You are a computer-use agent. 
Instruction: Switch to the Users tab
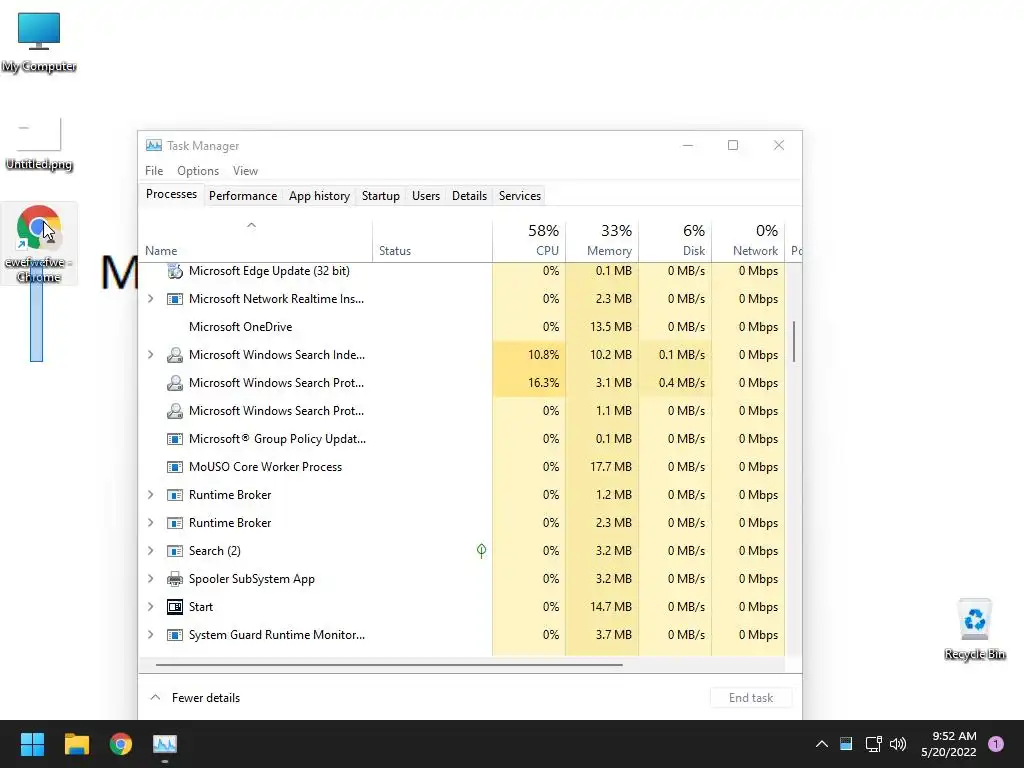click(x=426, y=196)
